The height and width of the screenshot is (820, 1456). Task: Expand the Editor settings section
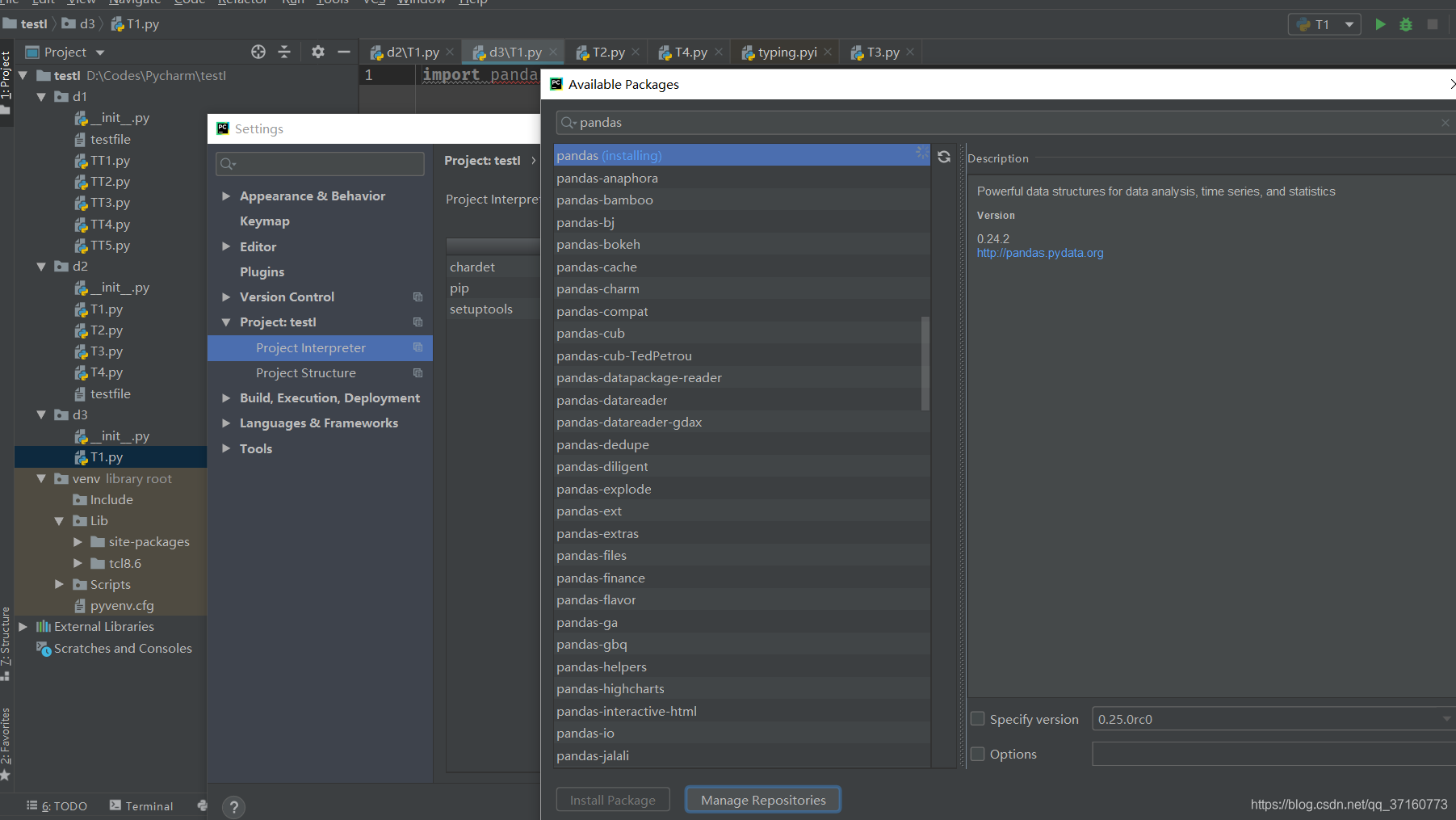point(226,247)
